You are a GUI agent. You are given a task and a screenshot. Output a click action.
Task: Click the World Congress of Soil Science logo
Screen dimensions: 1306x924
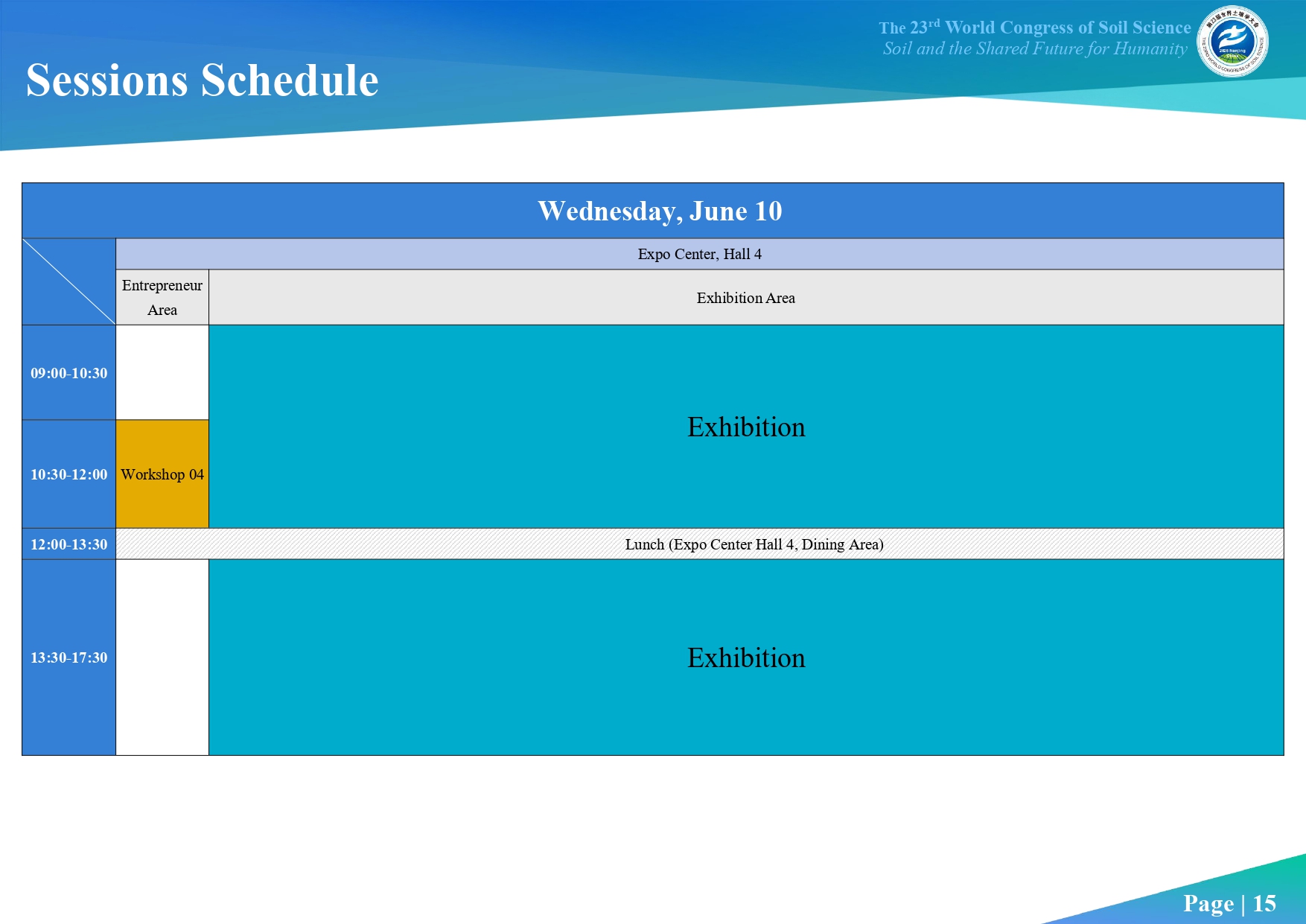pyautogui.click(x=1232, y=42)
